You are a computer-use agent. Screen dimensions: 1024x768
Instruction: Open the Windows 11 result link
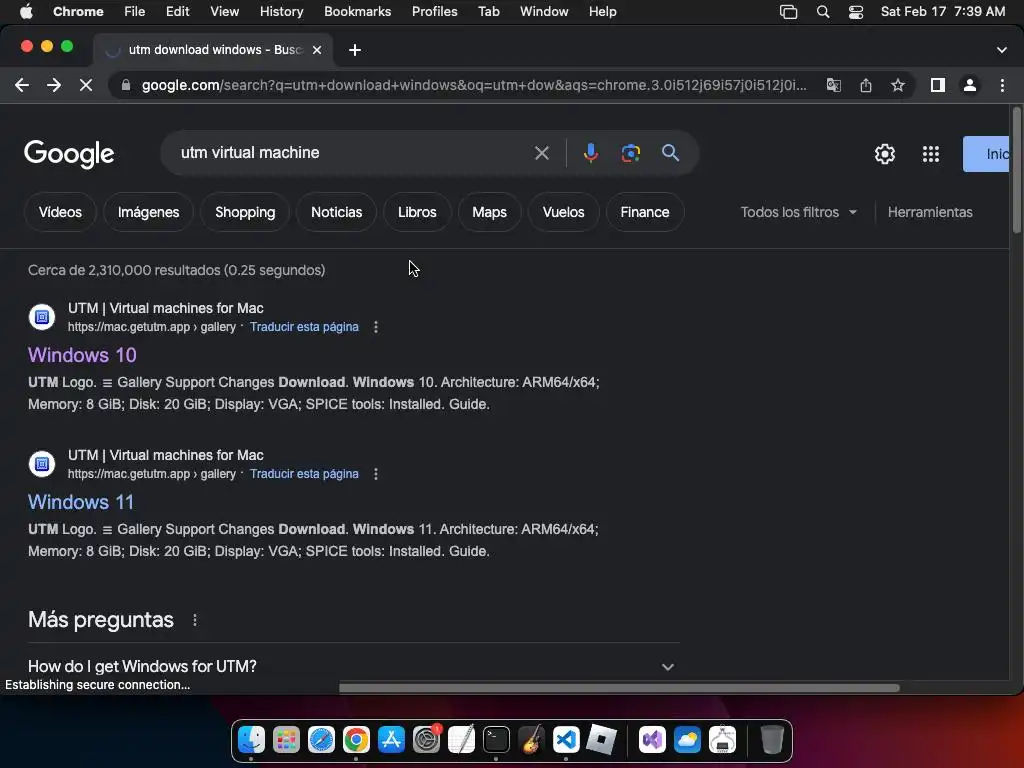pos(81,502)
